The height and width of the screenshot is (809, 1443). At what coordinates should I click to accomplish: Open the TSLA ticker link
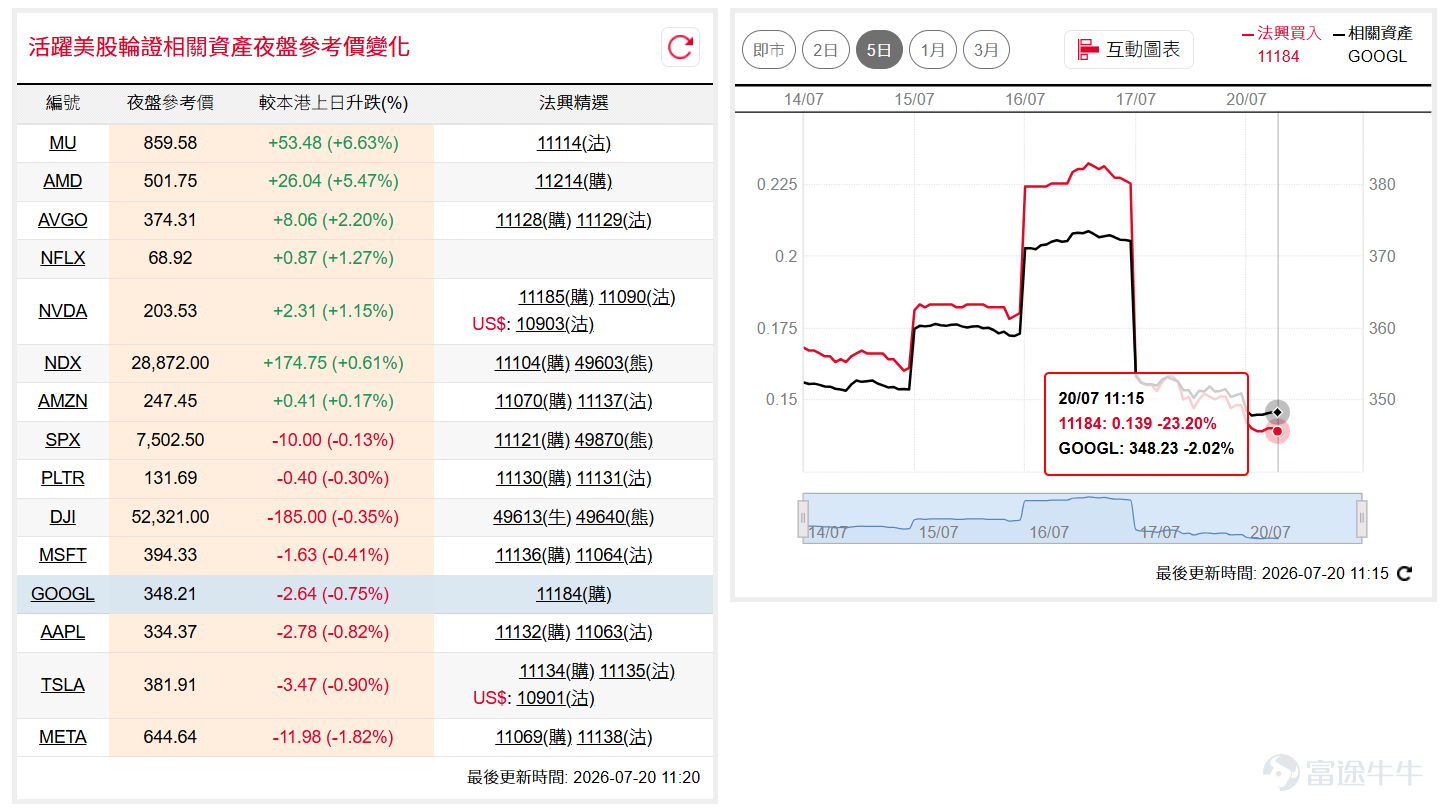(63, 685)
